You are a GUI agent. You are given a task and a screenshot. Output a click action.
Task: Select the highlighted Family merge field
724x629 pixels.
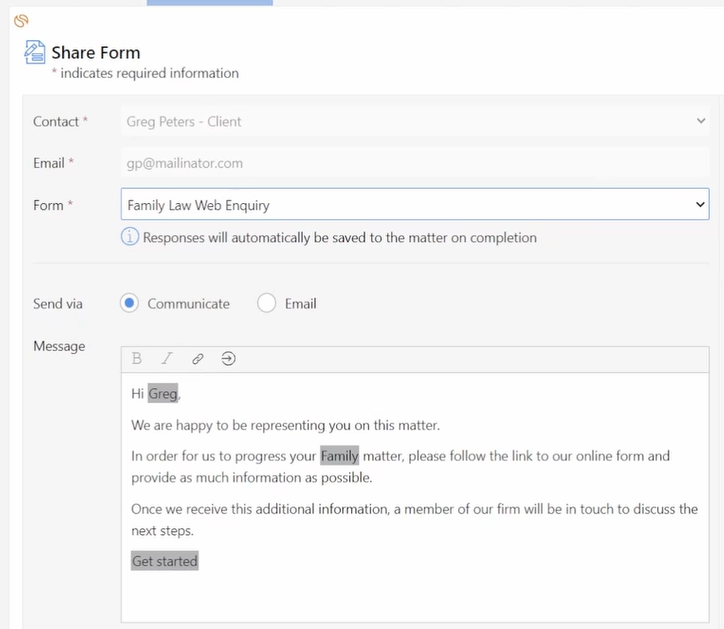(339, 456)
